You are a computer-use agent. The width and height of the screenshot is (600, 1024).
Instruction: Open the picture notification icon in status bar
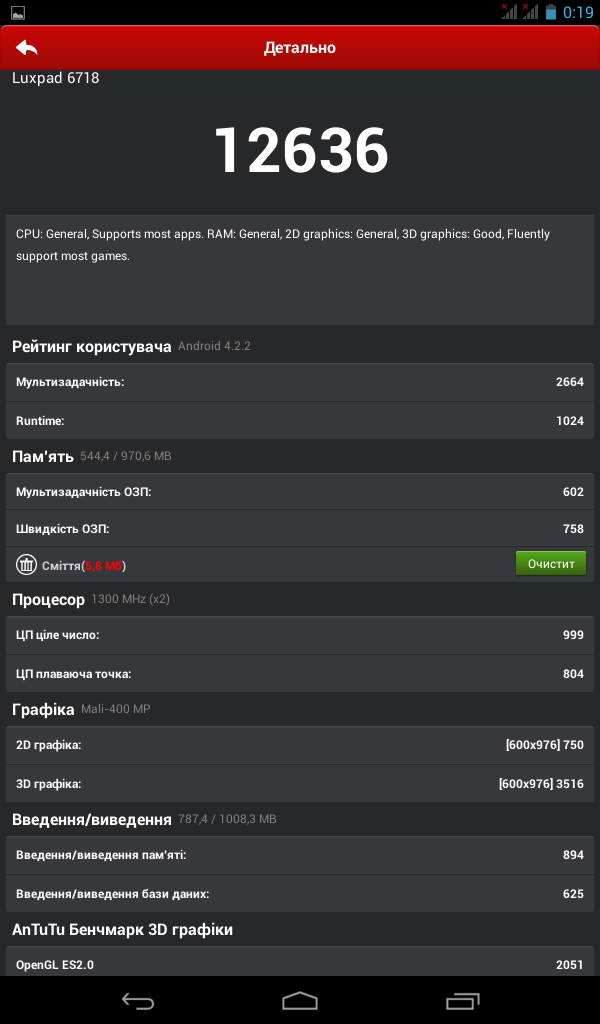pyautogui.click(x=18, y=12)
